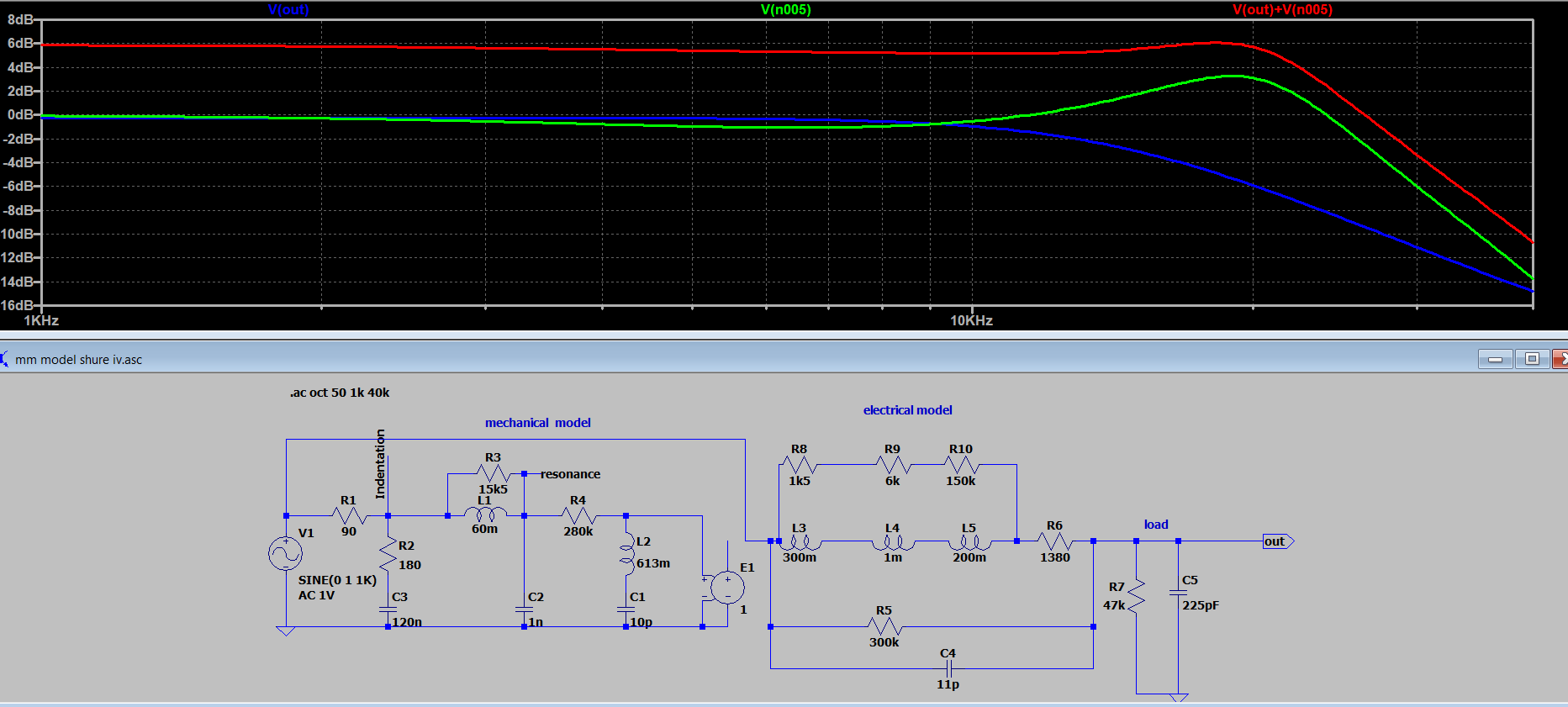The height and width of the screenshot is (707, 1568).
Task: Click the V1 voltage source symbol
Action: click(285, 553)
